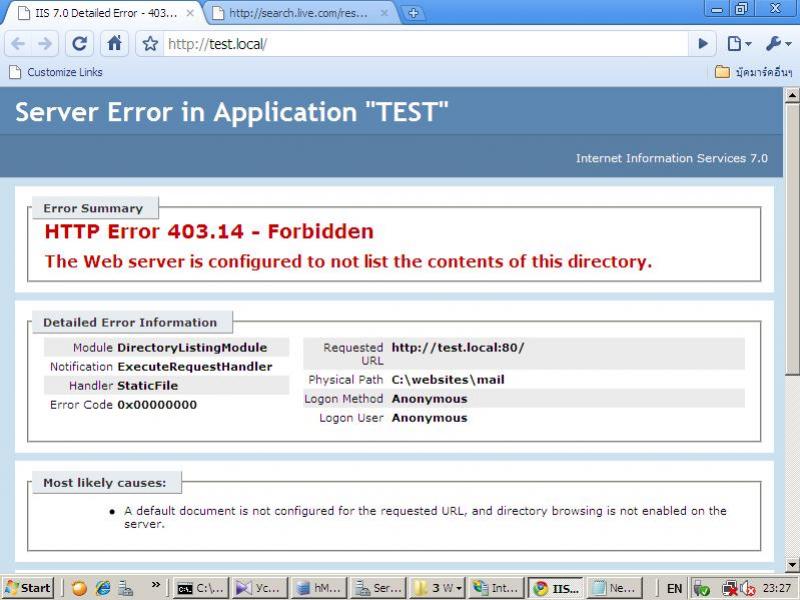
Task: Expand quick launch overflow chevron
Action: 156,585
